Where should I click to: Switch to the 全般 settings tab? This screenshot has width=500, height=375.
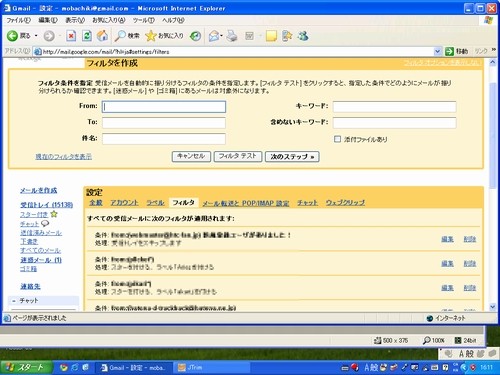(96, 203)
